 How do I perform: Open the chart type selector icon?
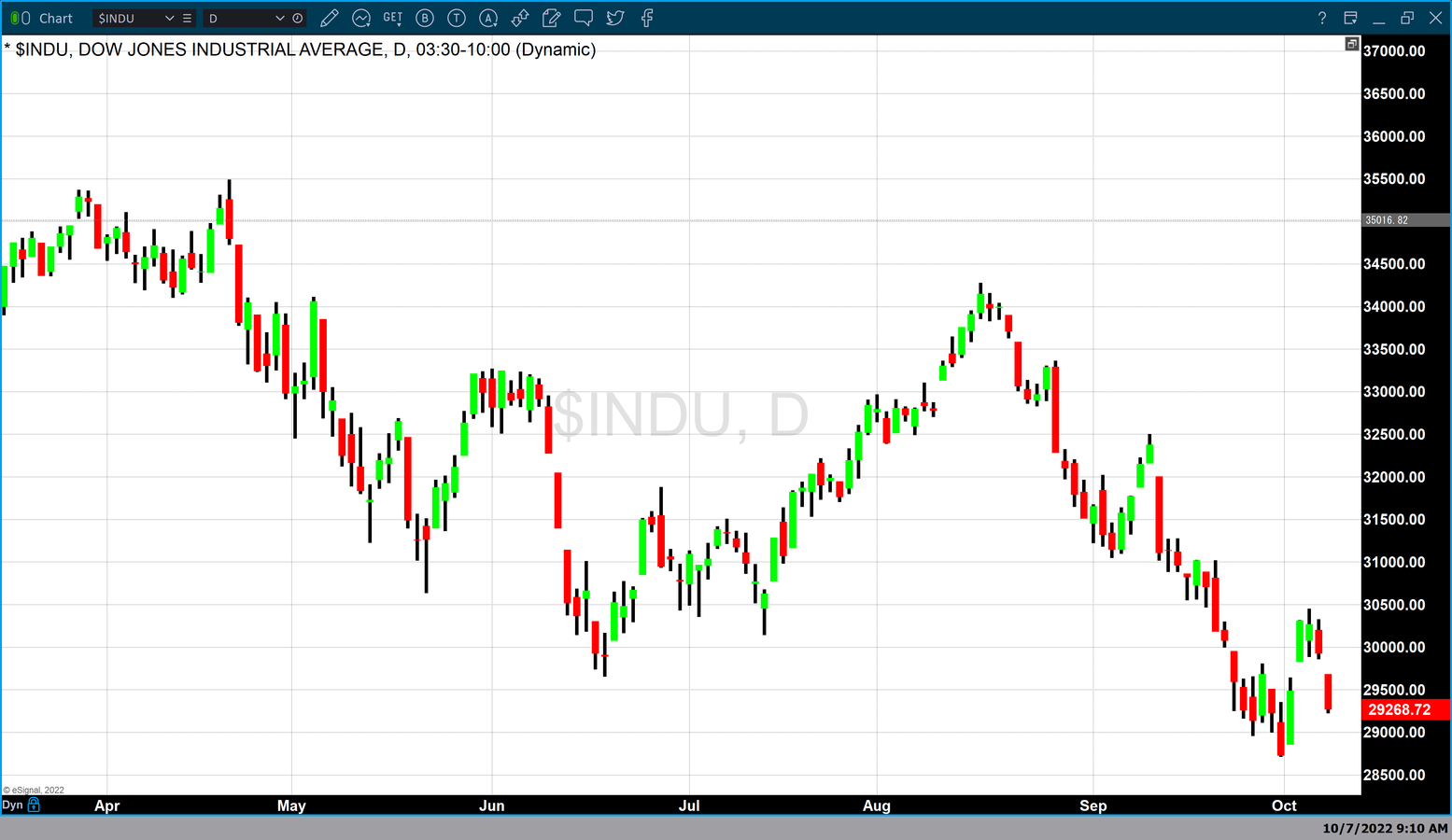coord(361,18)
